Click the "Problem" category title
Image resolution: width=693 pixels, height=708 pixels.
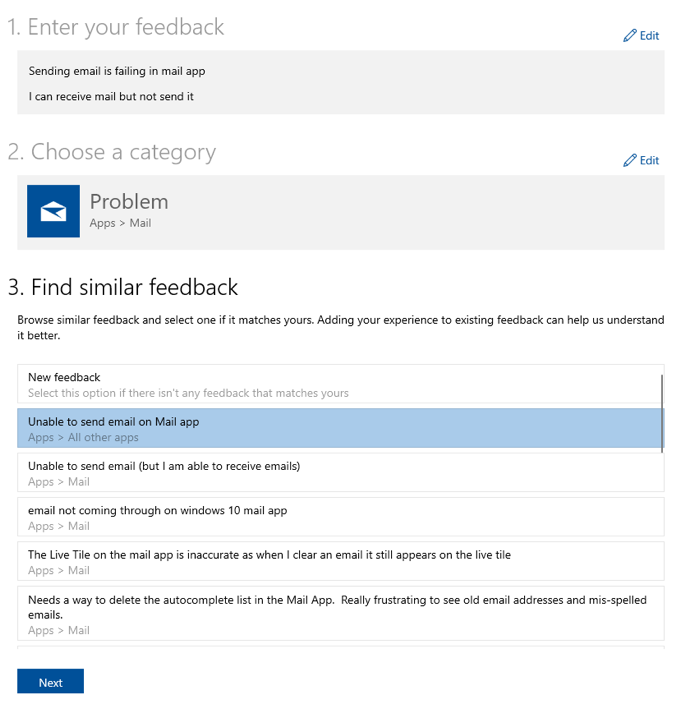(x=129, y=202)
